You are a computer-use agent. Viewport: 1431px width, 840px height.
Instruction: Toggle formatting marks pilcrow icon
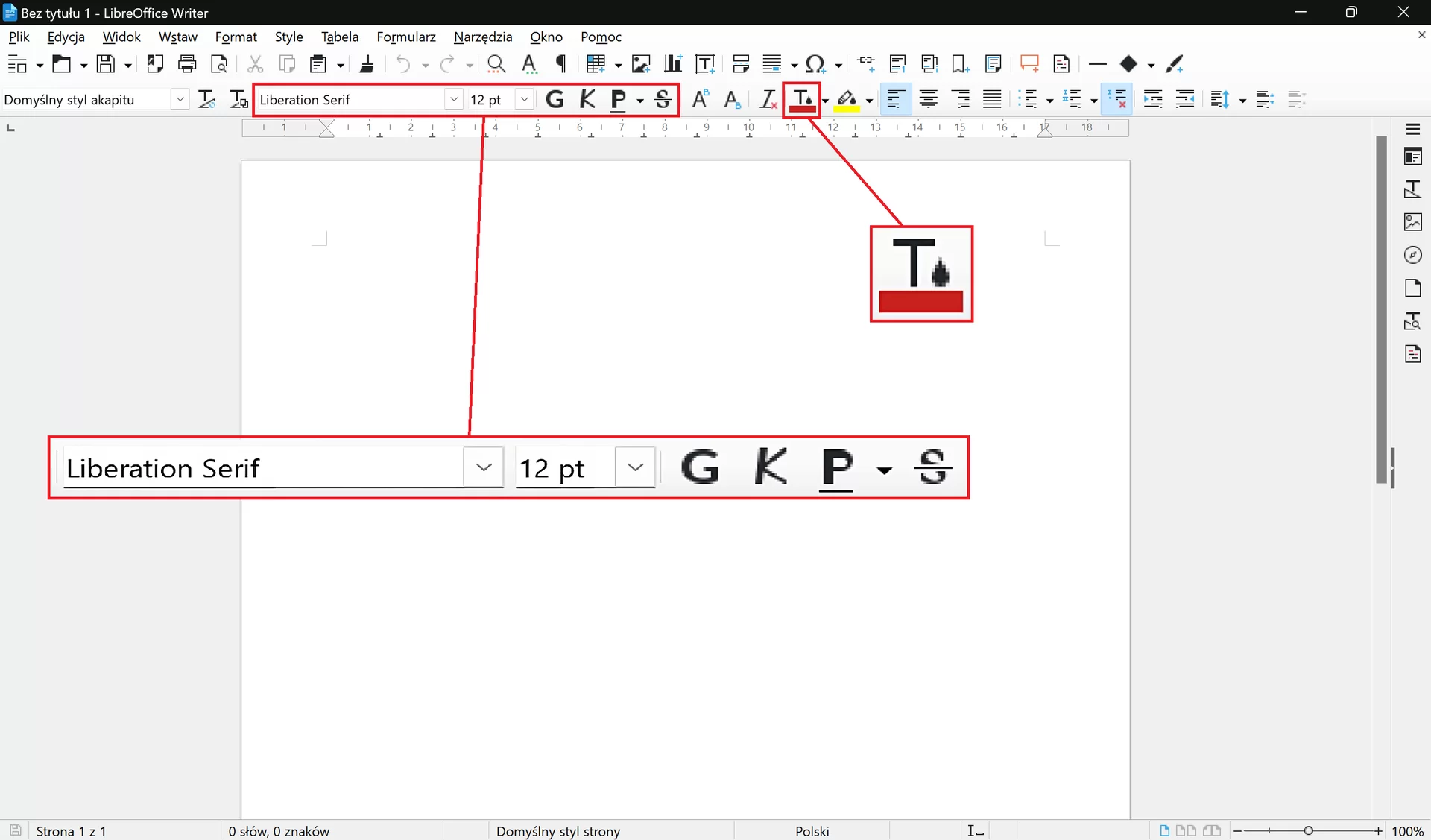(561, 64)
